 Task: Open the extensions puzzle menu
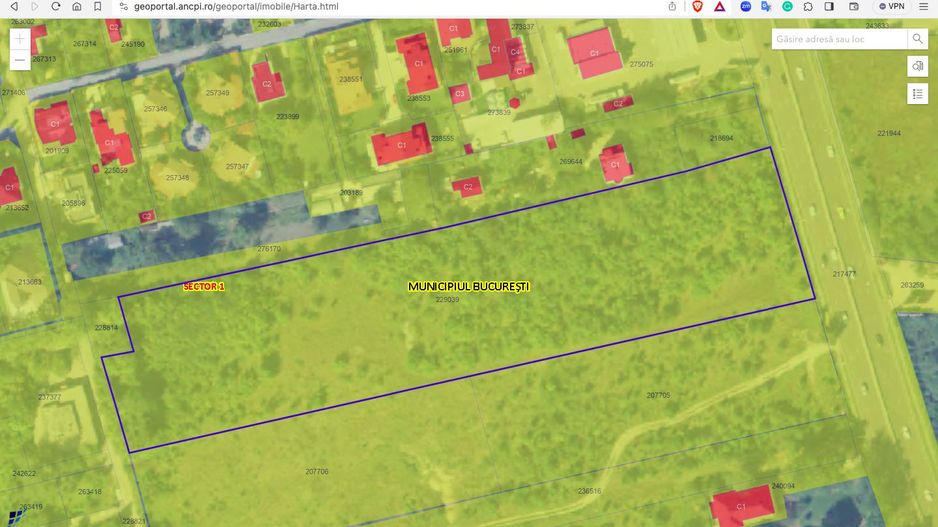[808, 6]
